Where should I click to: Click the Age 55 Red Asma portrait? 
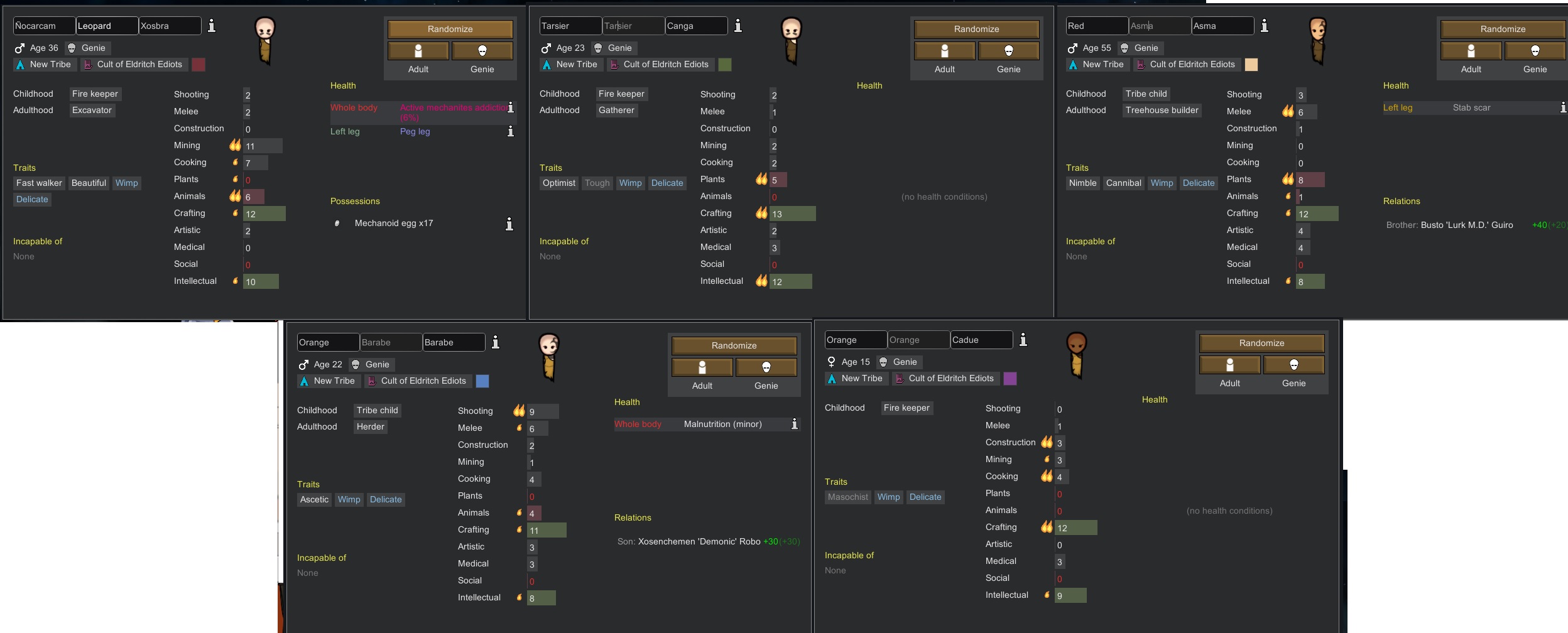point(1317,40)
